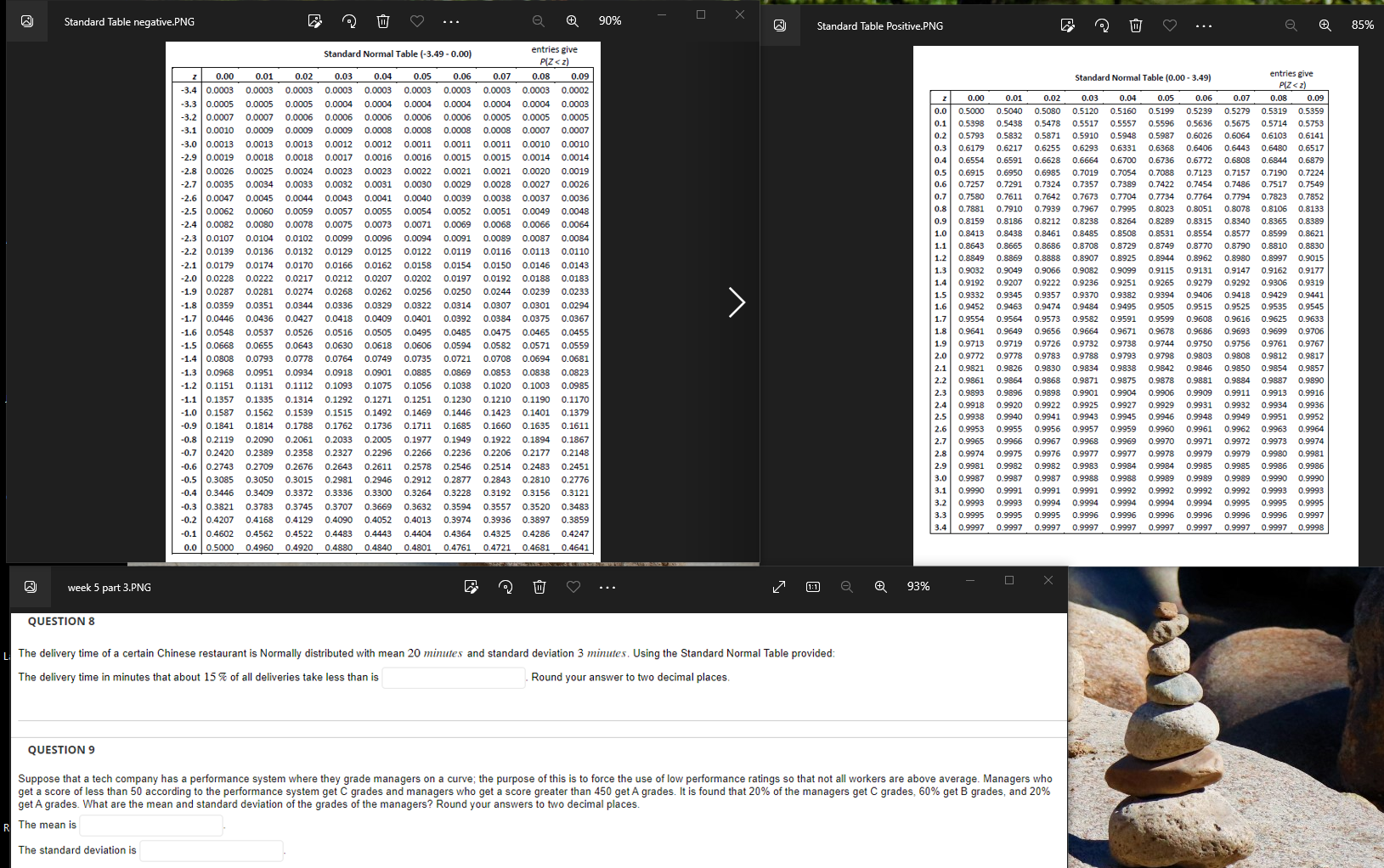Click the title 'Standard Table Positive.PNG'
The image size is (1384, 868).
point(880,26)
